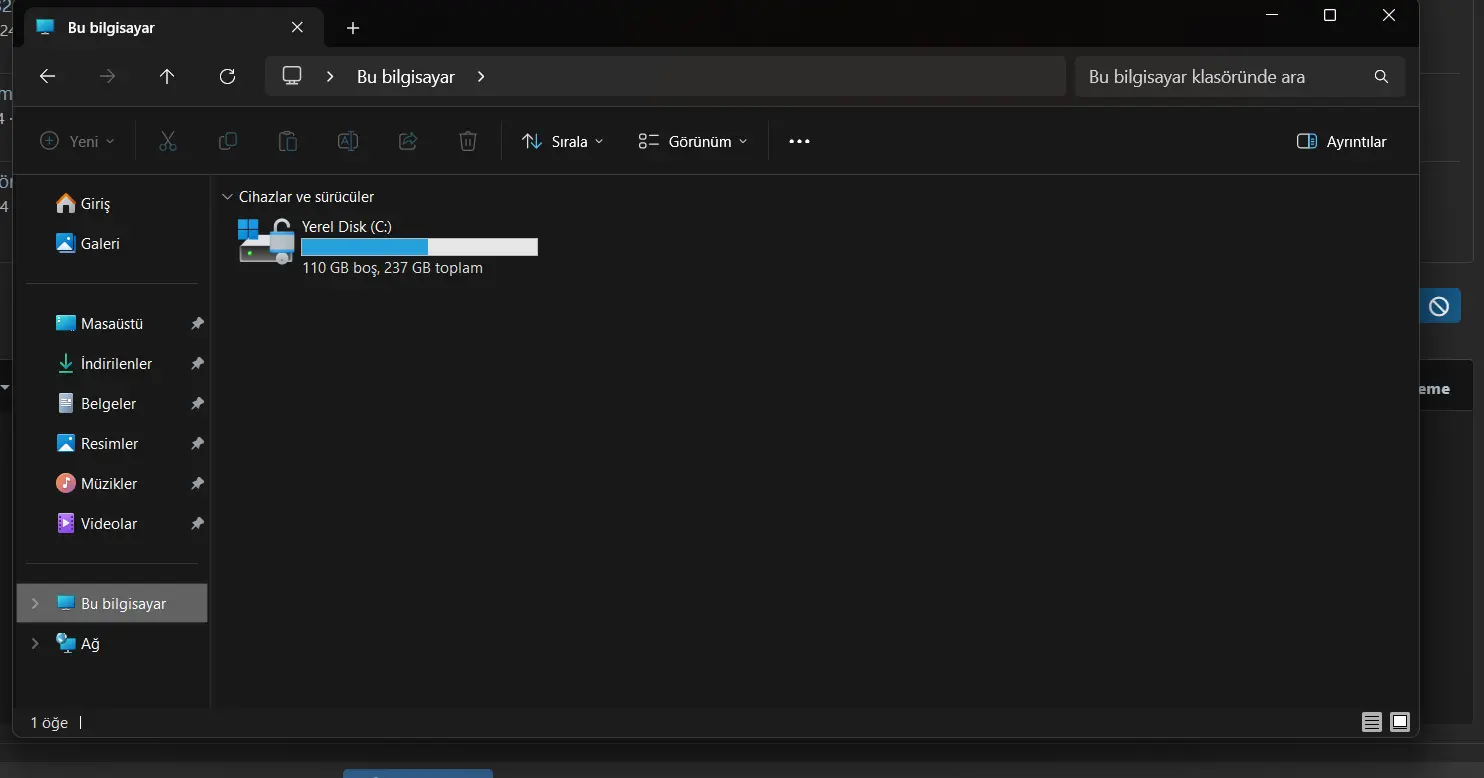Click the Paste clipboard icon
The image size is (1484, 778).
287,141
